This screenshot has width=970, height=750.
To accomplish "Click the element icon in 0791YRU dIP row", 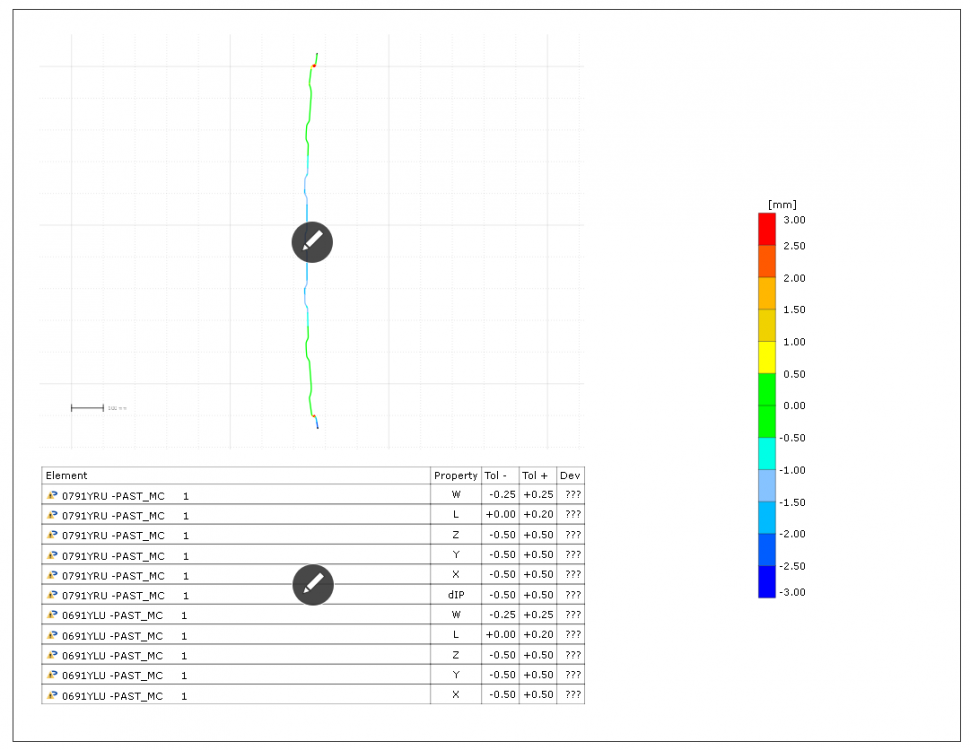I will click(x=52, y=595).
